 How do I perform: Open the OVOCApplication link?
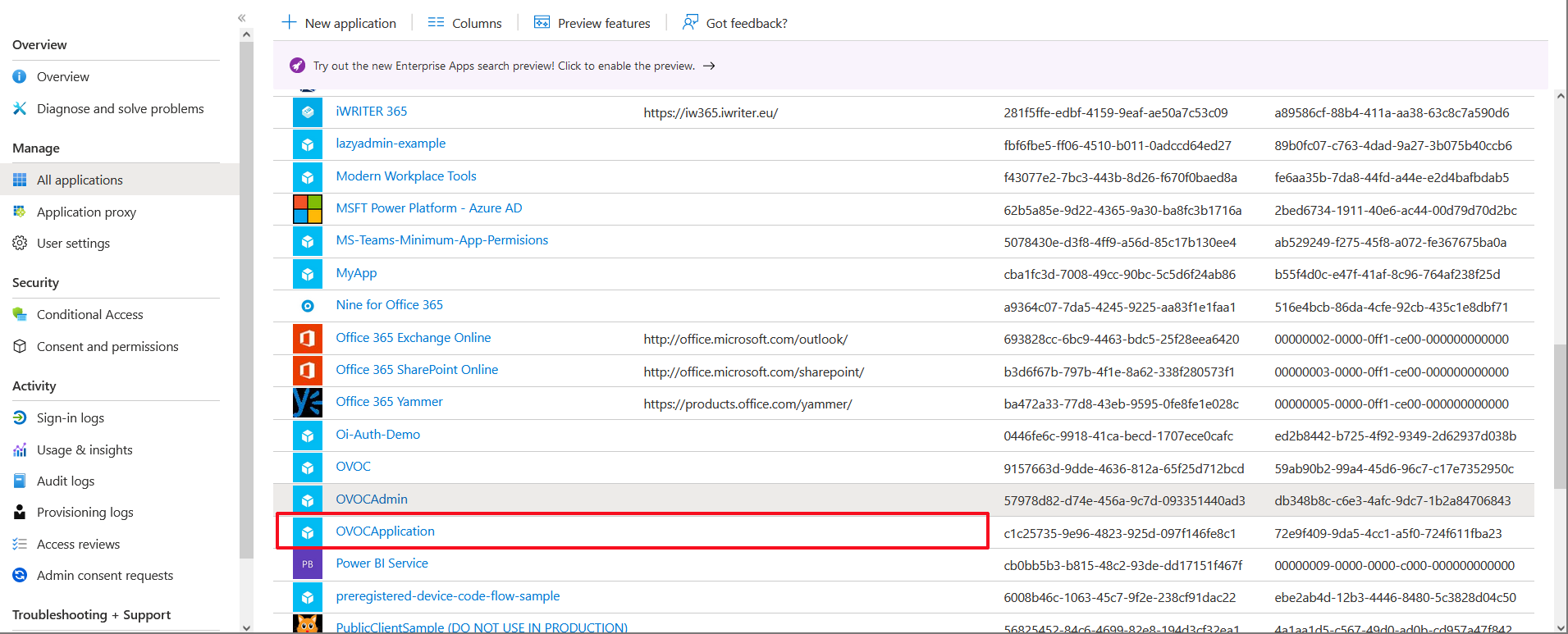[x=385, y=531]
